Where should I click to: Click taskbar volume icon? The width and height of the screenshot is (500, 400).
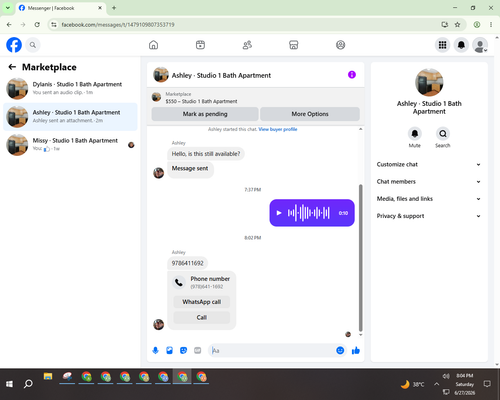[446, 376]
